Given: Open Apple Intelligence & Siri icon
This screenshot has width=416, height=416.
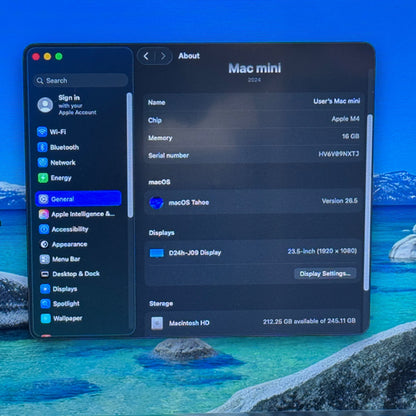Looking at the screenshot, I should (44, 214).
